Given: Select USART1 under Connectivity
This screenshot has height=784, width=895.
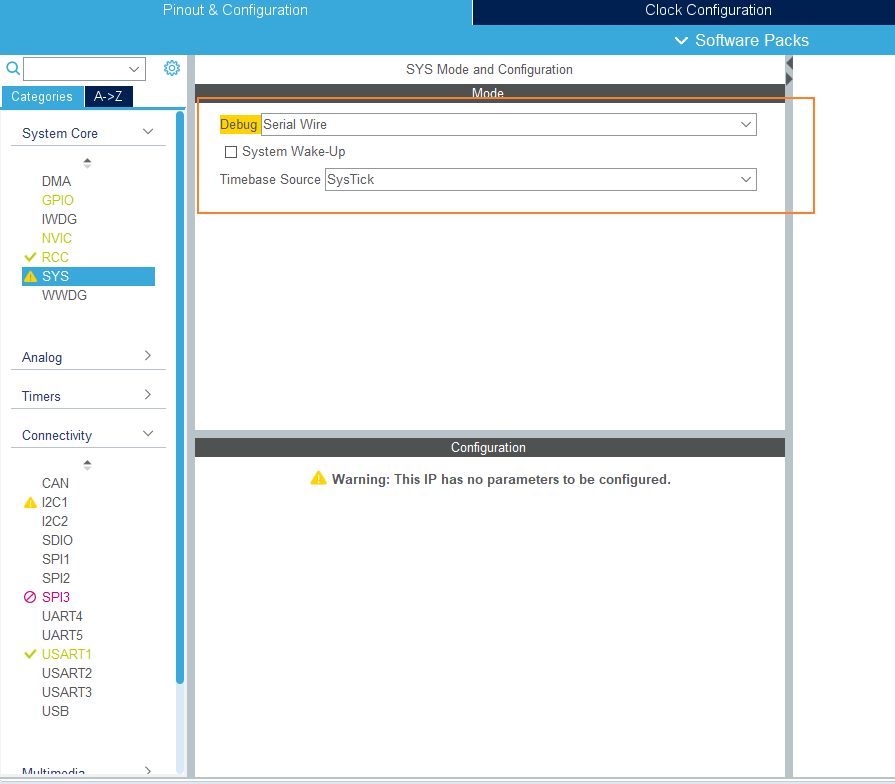Looking at the screenshot, I should (x=66, y=654).
